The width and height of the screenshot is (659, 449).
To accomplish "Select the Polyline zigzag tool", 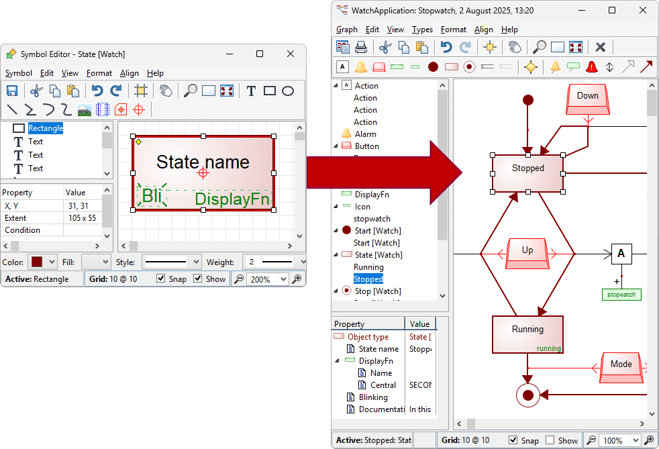I will click(x=30, y=110).
